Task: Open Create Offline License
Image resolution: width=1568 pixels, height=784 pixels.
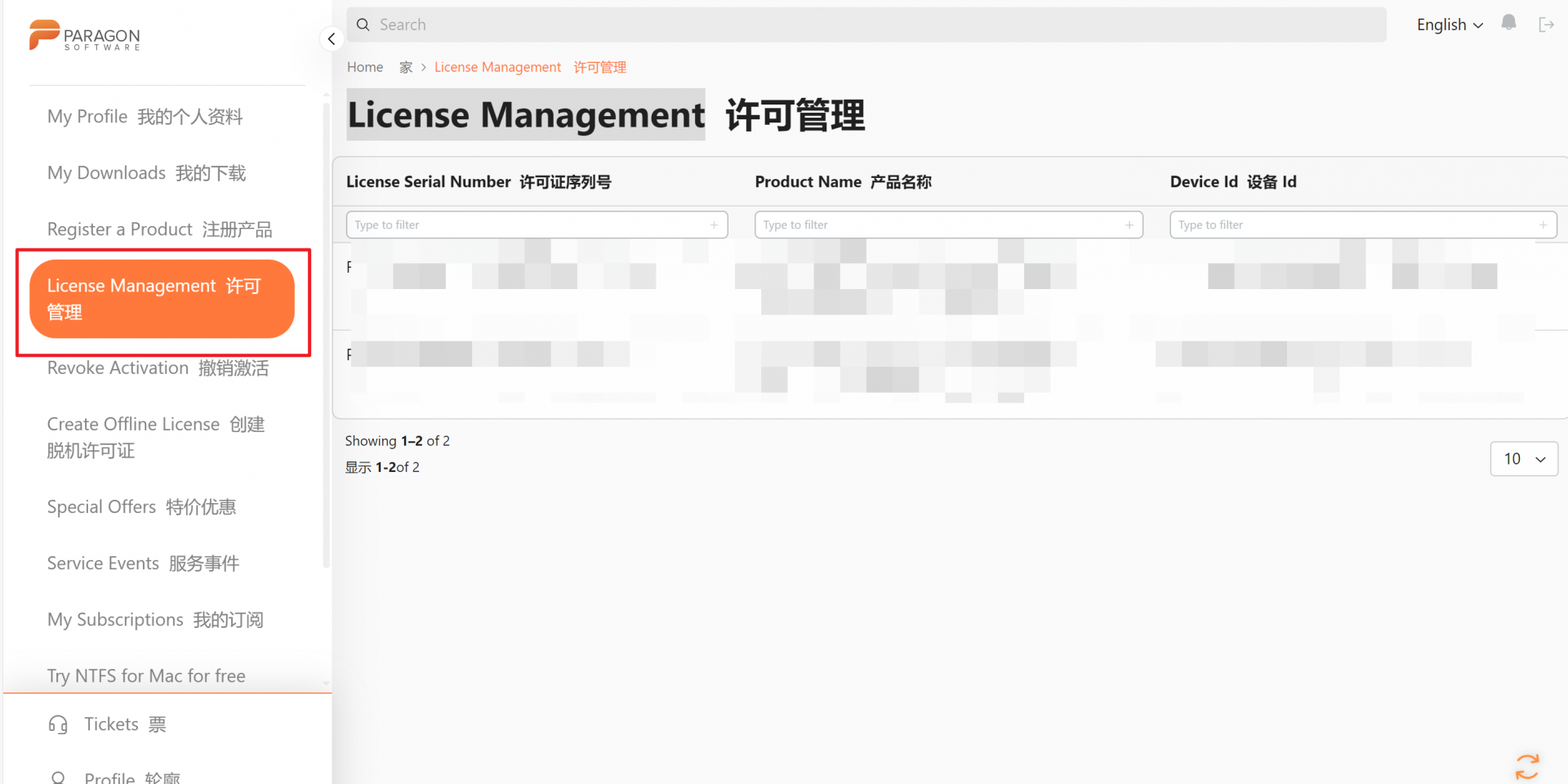Action: [156, 437]
